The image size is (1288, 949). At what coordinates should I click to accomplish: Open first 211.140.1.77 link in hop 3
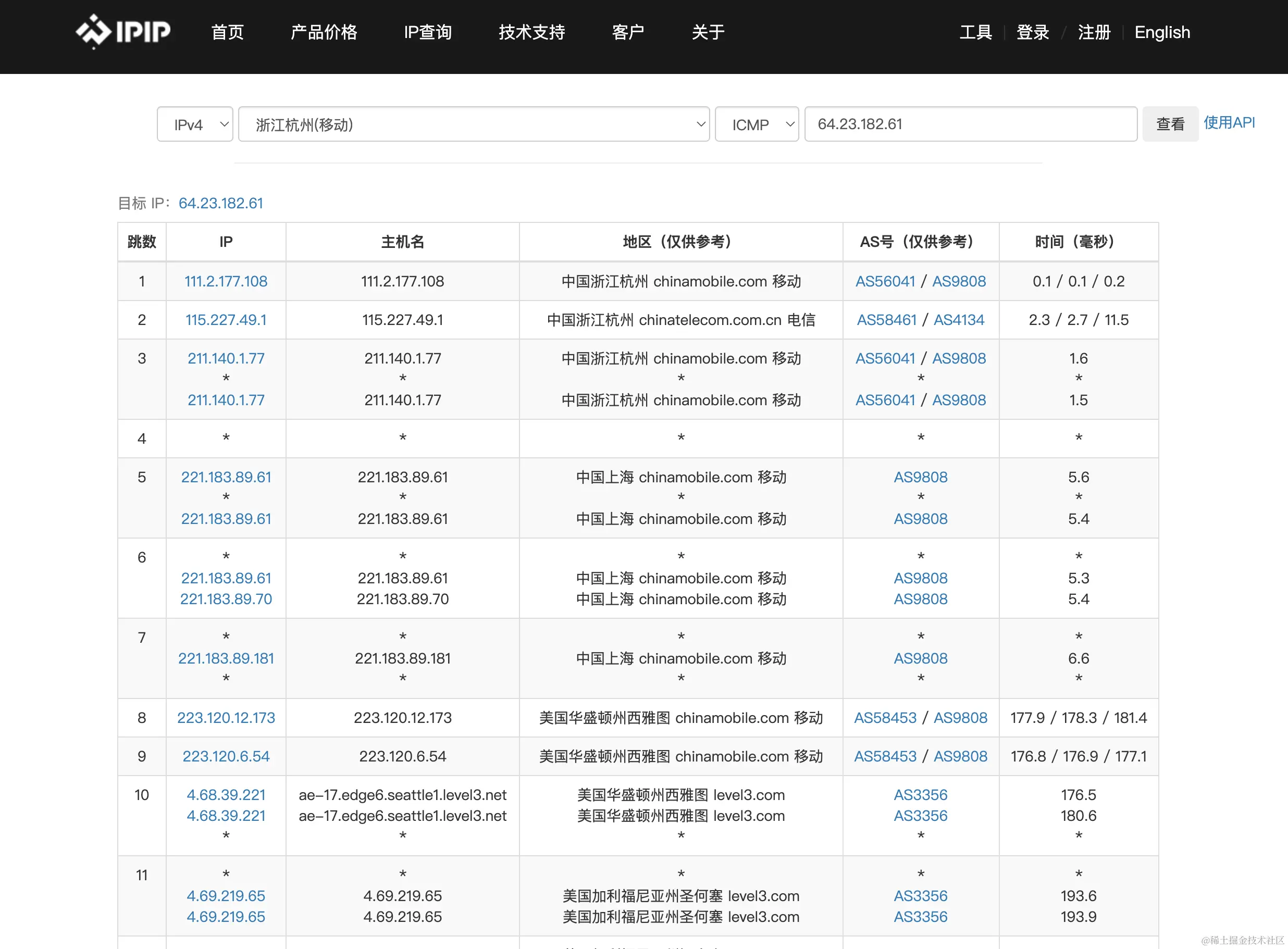tap(226, 358)
